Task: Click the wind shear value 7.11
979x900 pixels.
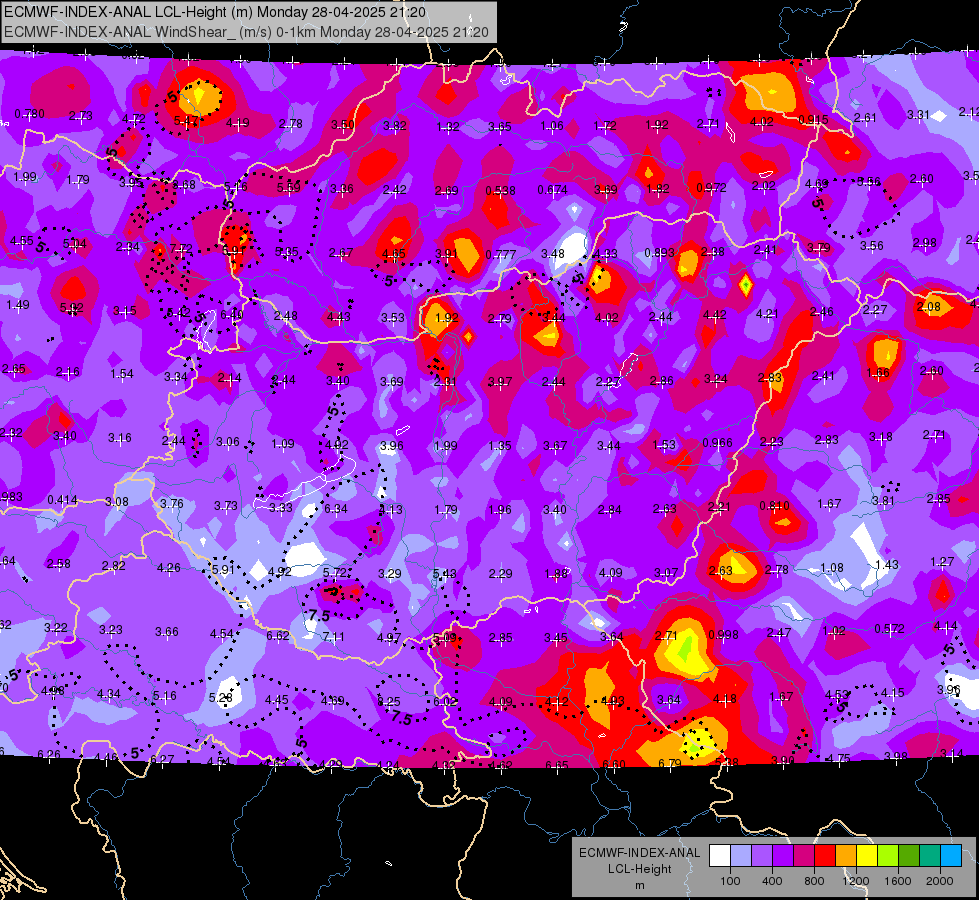Action: point(333,637)
